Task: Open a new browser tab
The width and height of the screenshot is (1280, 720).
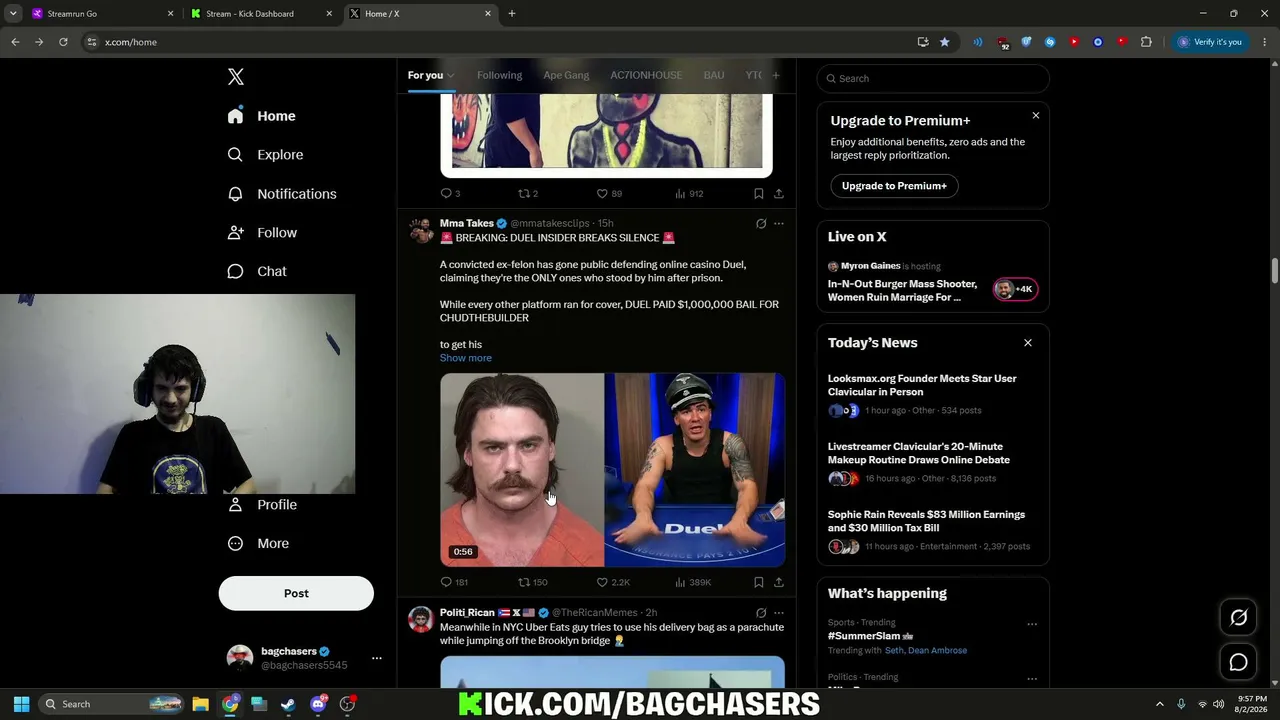Action: [x=512, y=14]
